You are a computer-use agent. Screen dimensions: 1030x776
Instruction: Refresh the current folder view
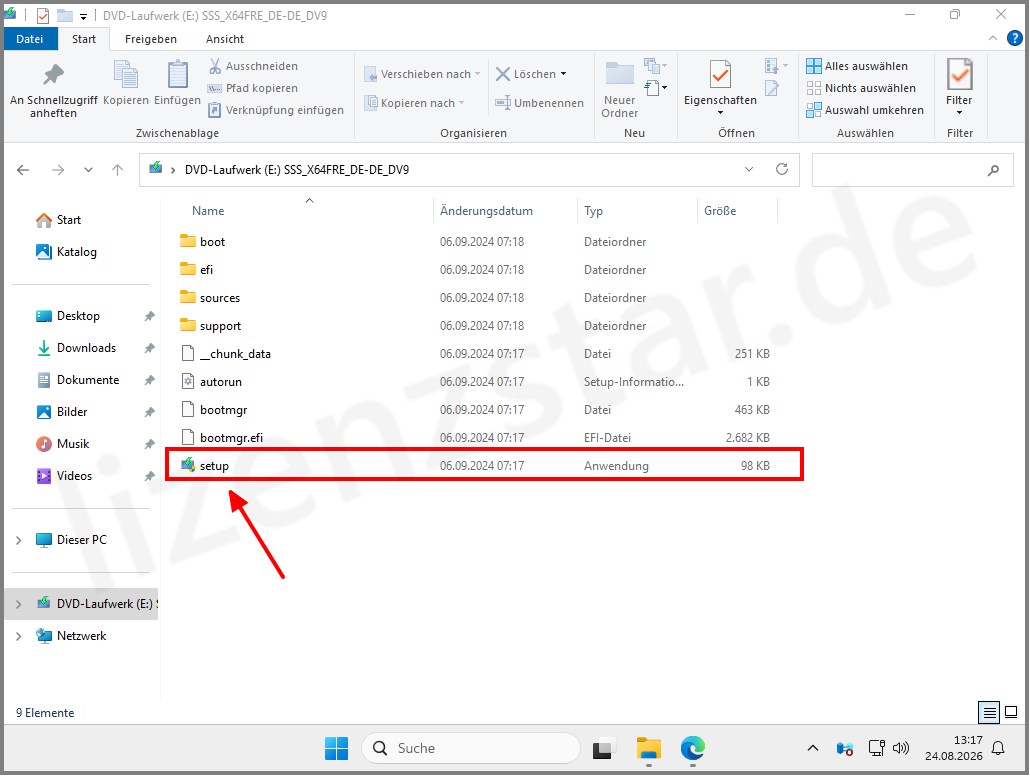[x=782, y=170]
